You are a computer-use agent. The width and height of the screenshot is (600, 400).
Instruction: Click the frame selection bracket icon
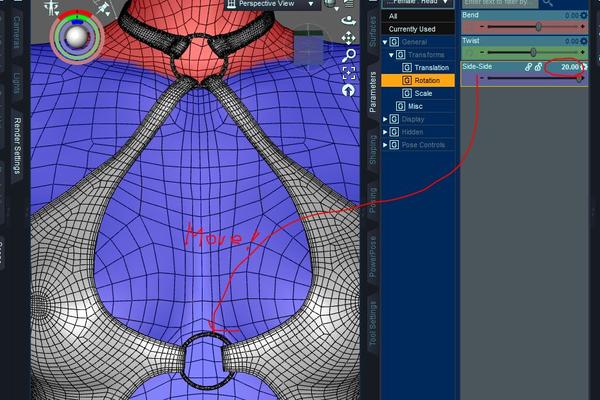coord(348,73)
